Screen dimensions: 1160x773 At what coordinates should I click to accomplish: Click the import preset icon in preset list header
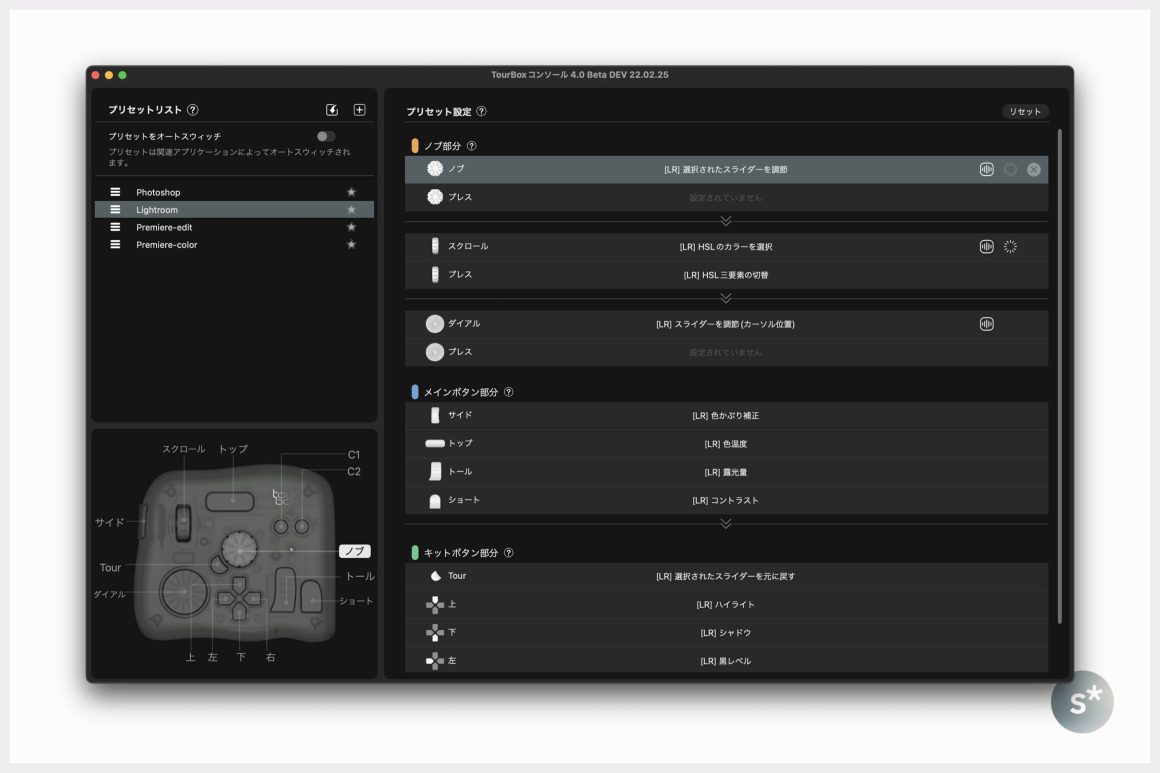(332, 110)
